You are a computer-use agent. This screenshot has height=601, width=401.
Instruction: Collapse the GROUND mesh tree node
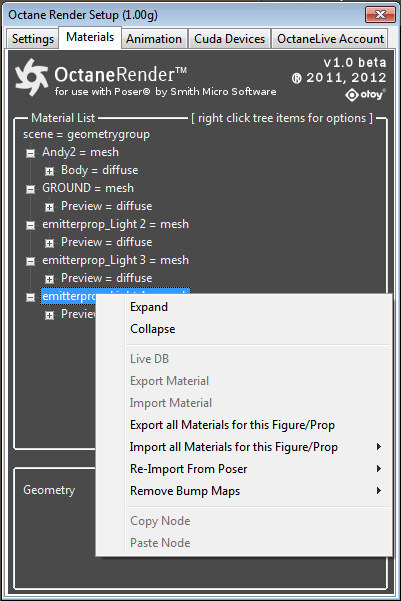30,189
